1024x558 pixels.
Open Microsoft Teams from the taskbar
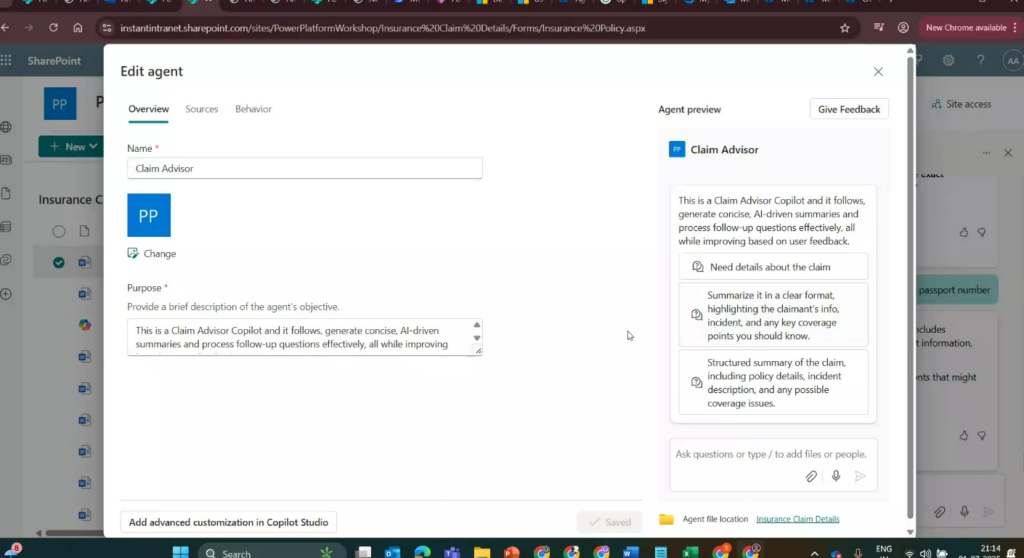coord(452,553)
